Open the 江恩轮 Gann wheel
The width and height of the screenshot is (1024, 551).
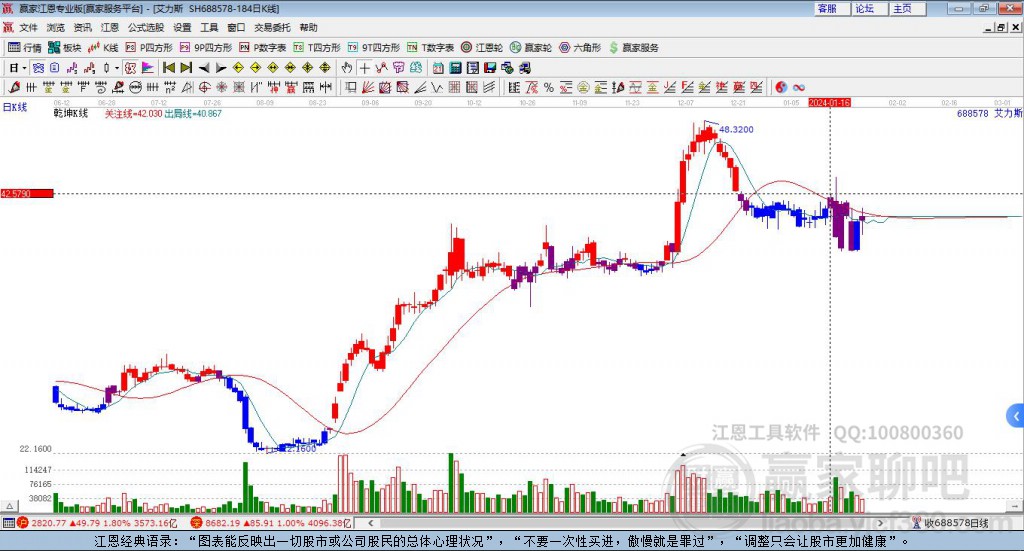(x=482, y=48)
